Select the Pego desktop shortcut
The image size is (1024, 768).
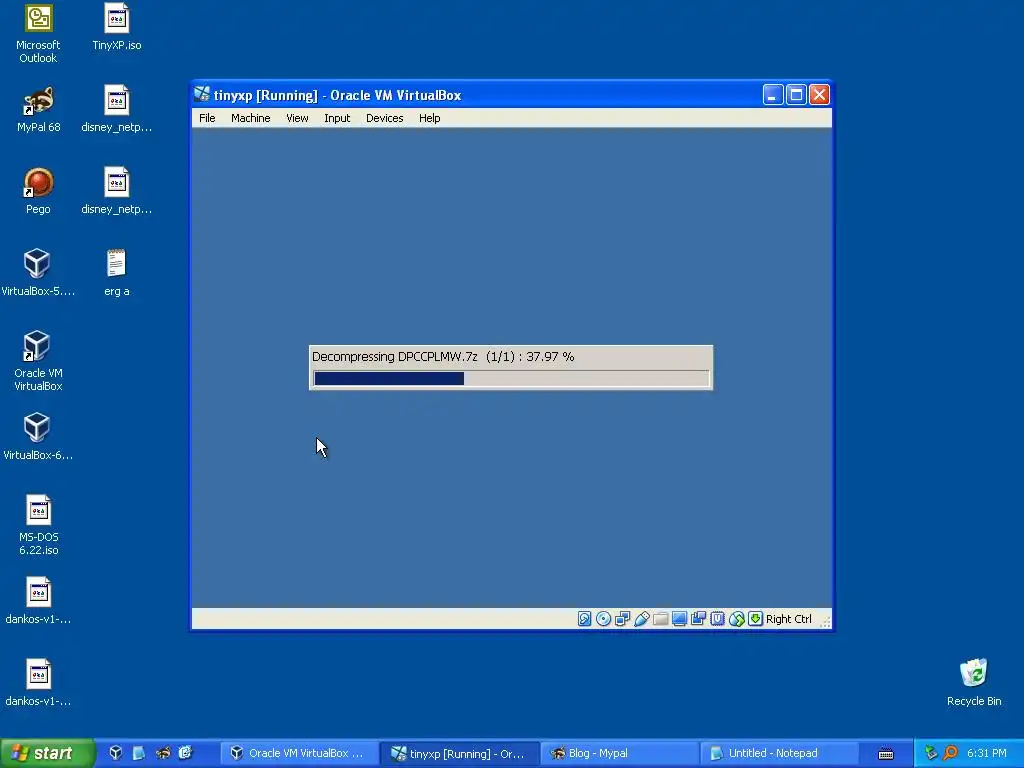38,192
